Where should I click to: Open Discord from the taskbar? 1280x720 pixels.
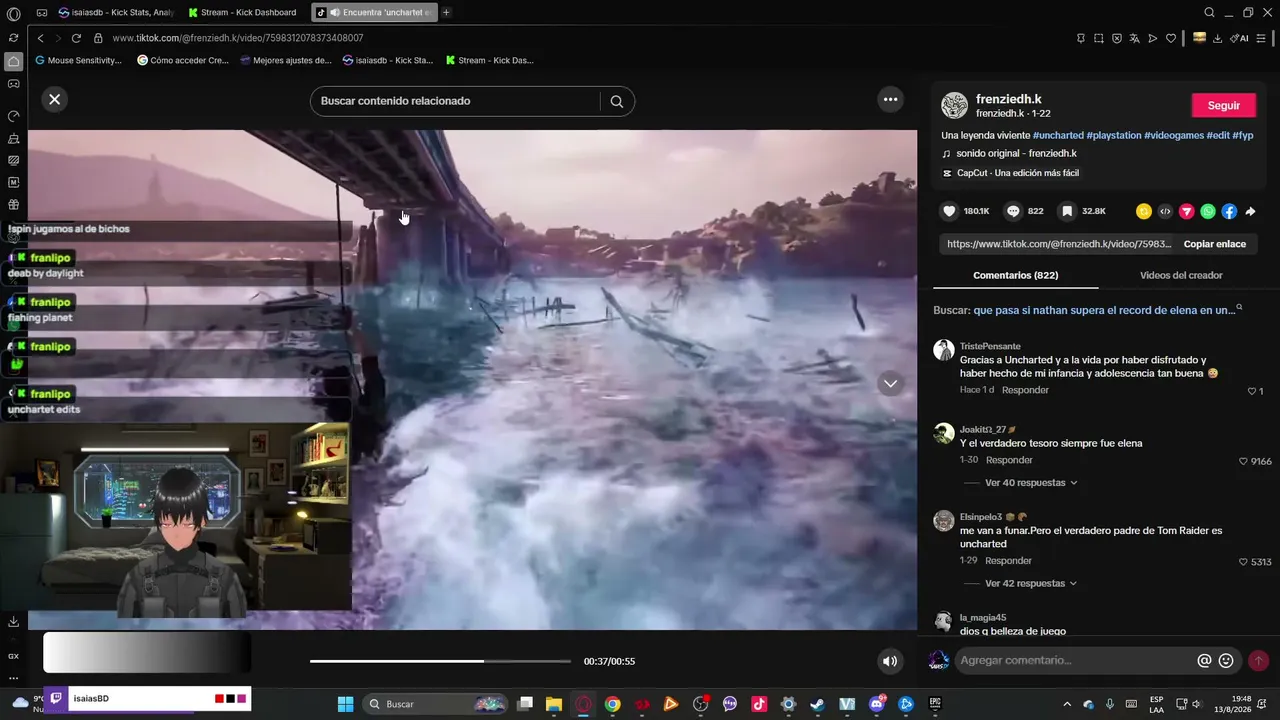tap(877, 704)
